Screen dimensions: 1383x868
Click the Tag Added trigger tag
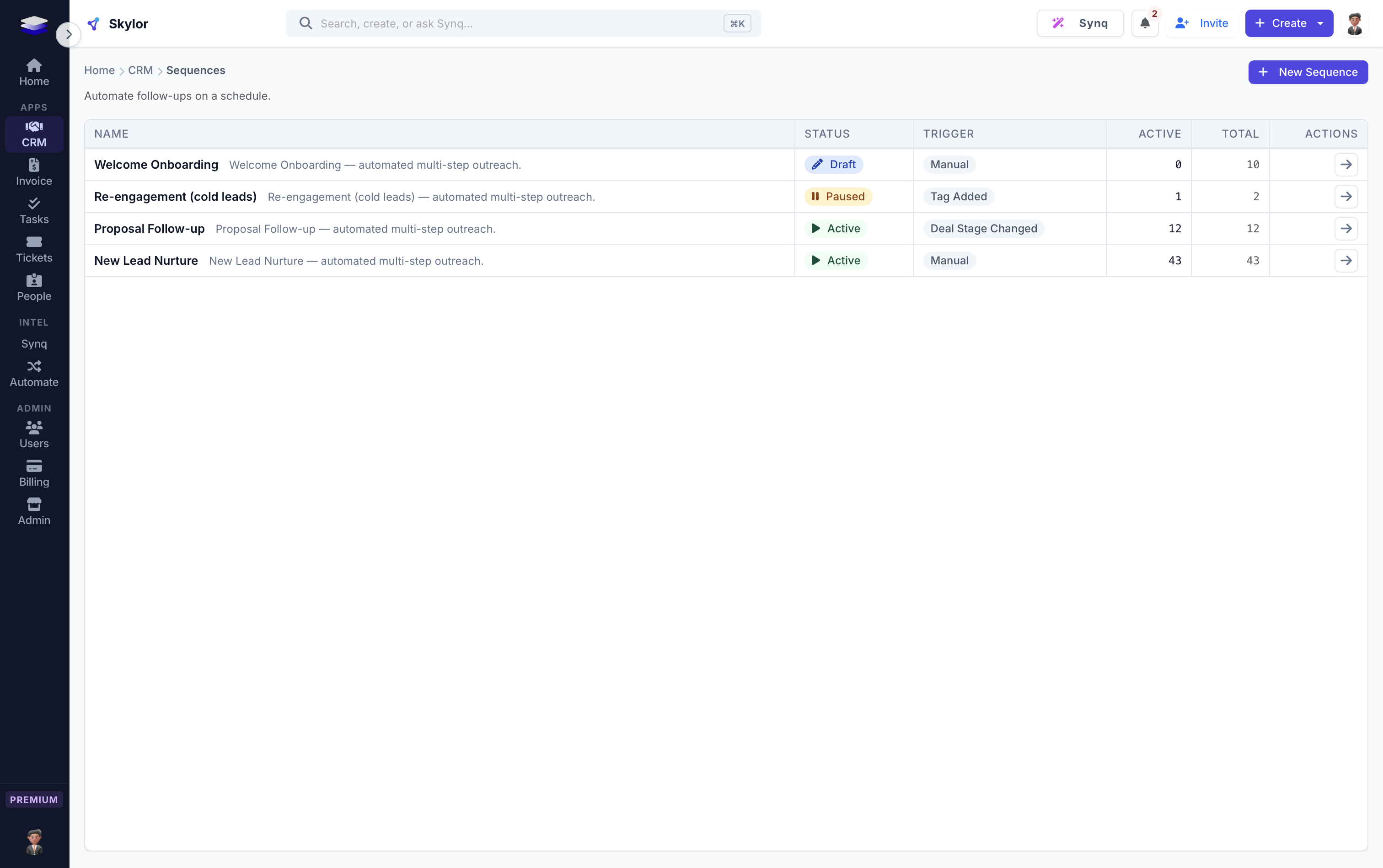pos(958,197)
